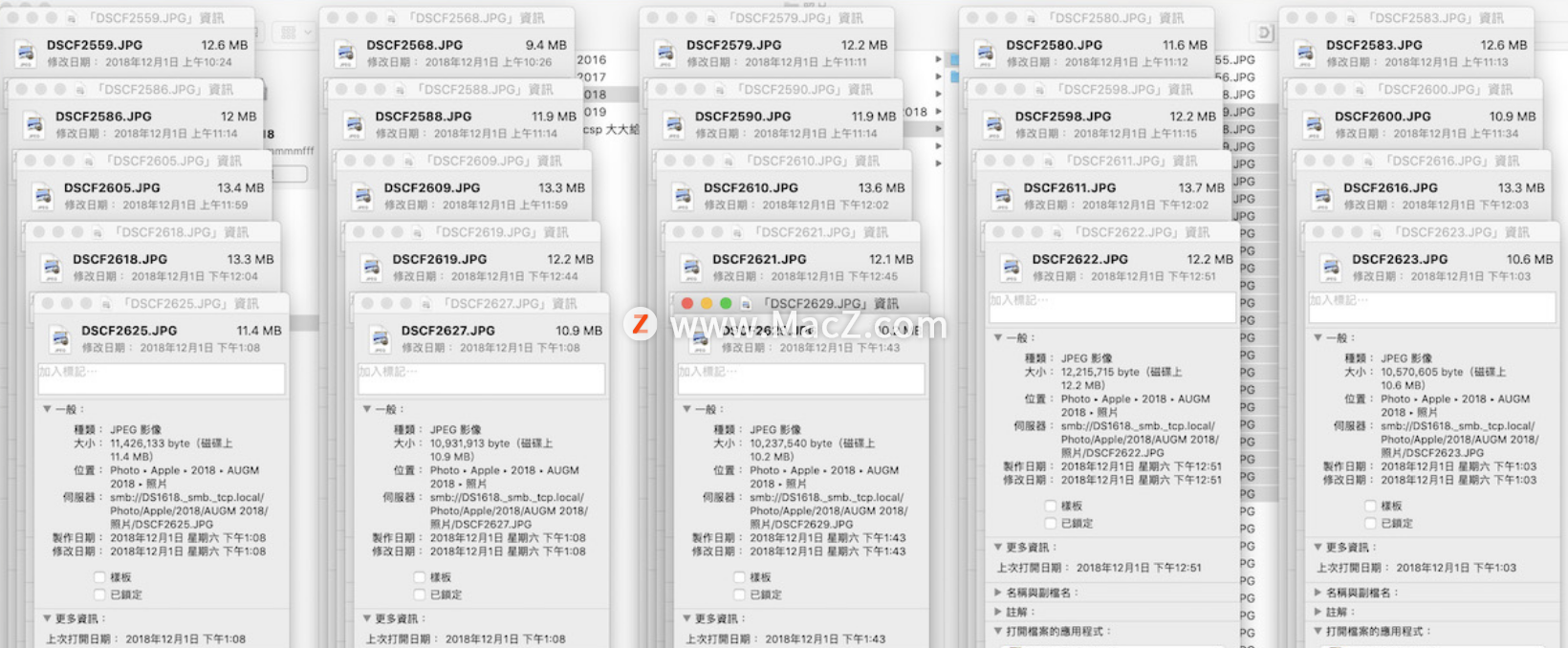Click the JPEG file icon in DSCF2559.JPG info window

tap(26, 54)
